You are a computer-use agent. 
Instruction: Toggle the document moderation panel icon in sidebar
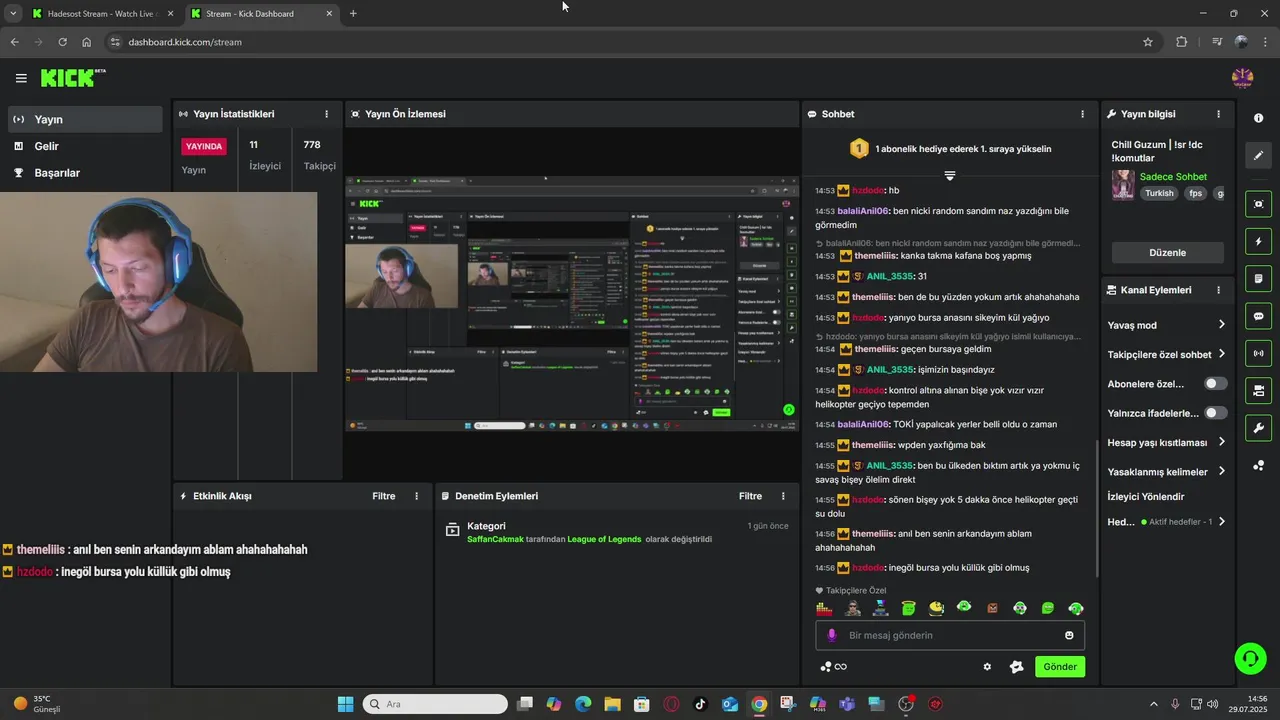(x=1258, y=278)
